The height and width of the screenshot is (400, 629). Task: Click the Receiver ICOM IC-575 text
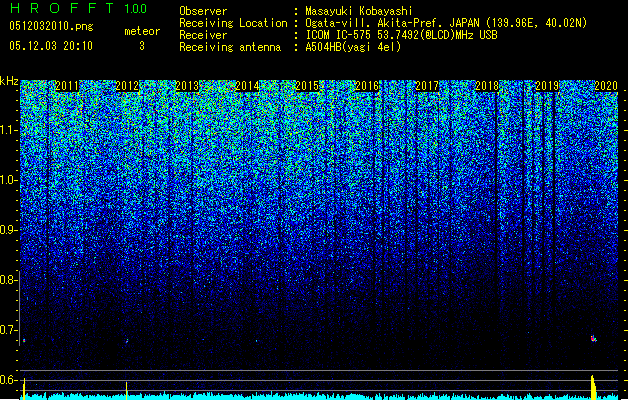point(401,35)
